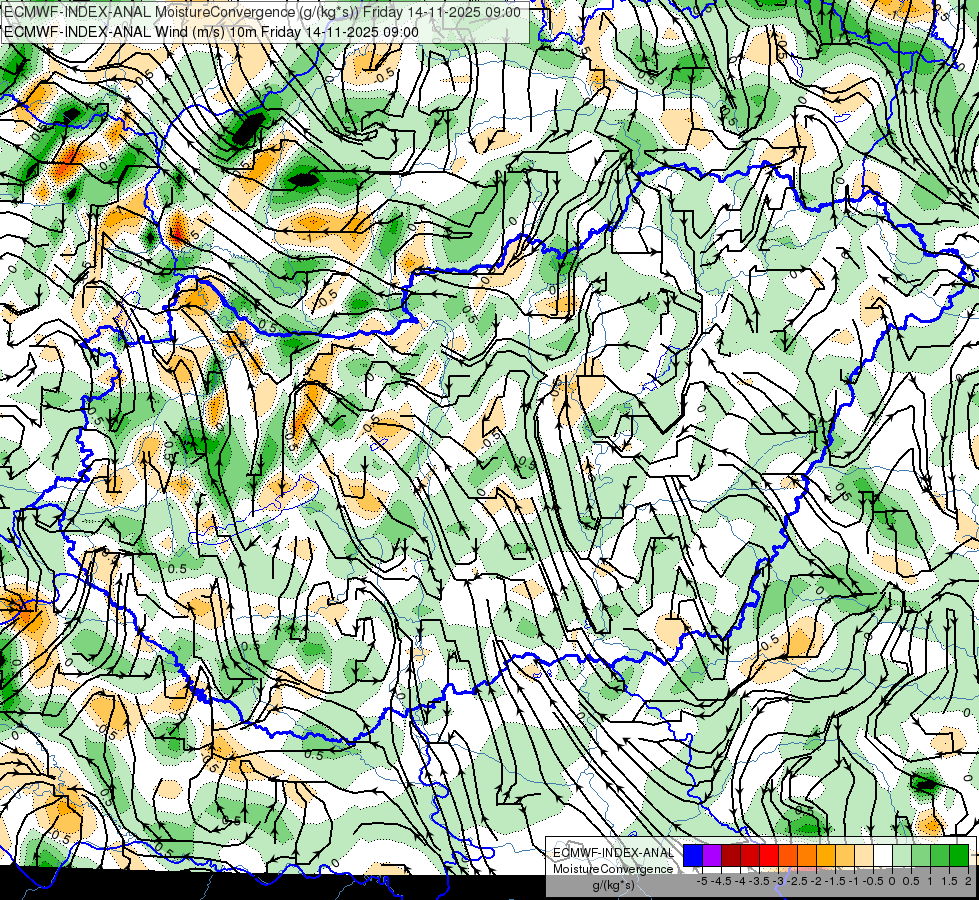Click the blue legend swatch below -5
This screenshot has width=979, height=900.
click(x=693, y=856)
